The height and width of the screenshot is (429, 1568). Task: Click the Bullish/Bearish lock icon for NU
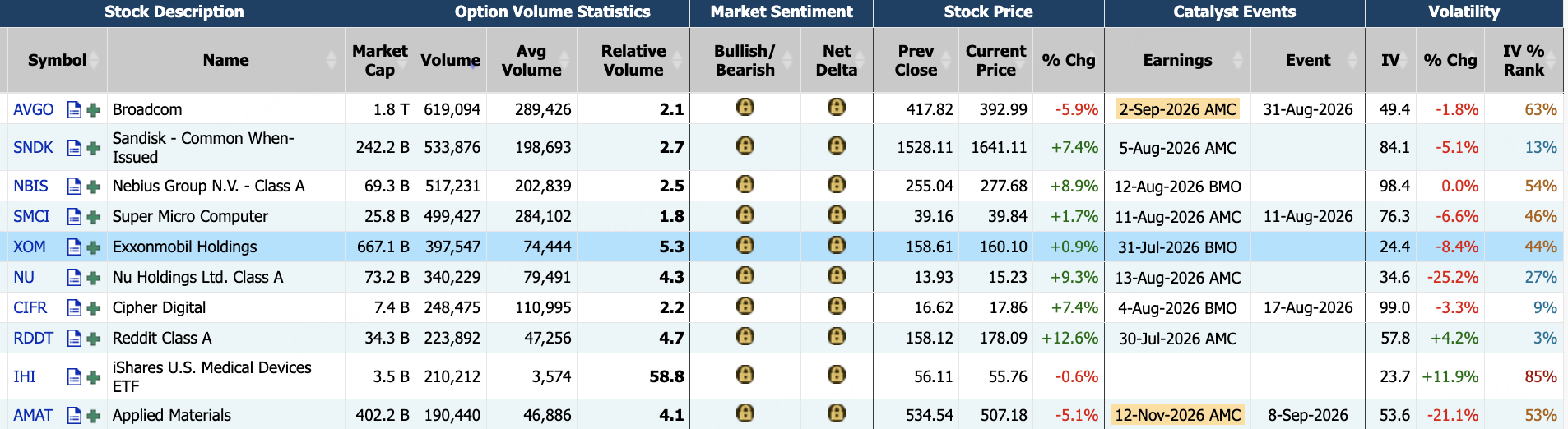click(x=745, y=275)
